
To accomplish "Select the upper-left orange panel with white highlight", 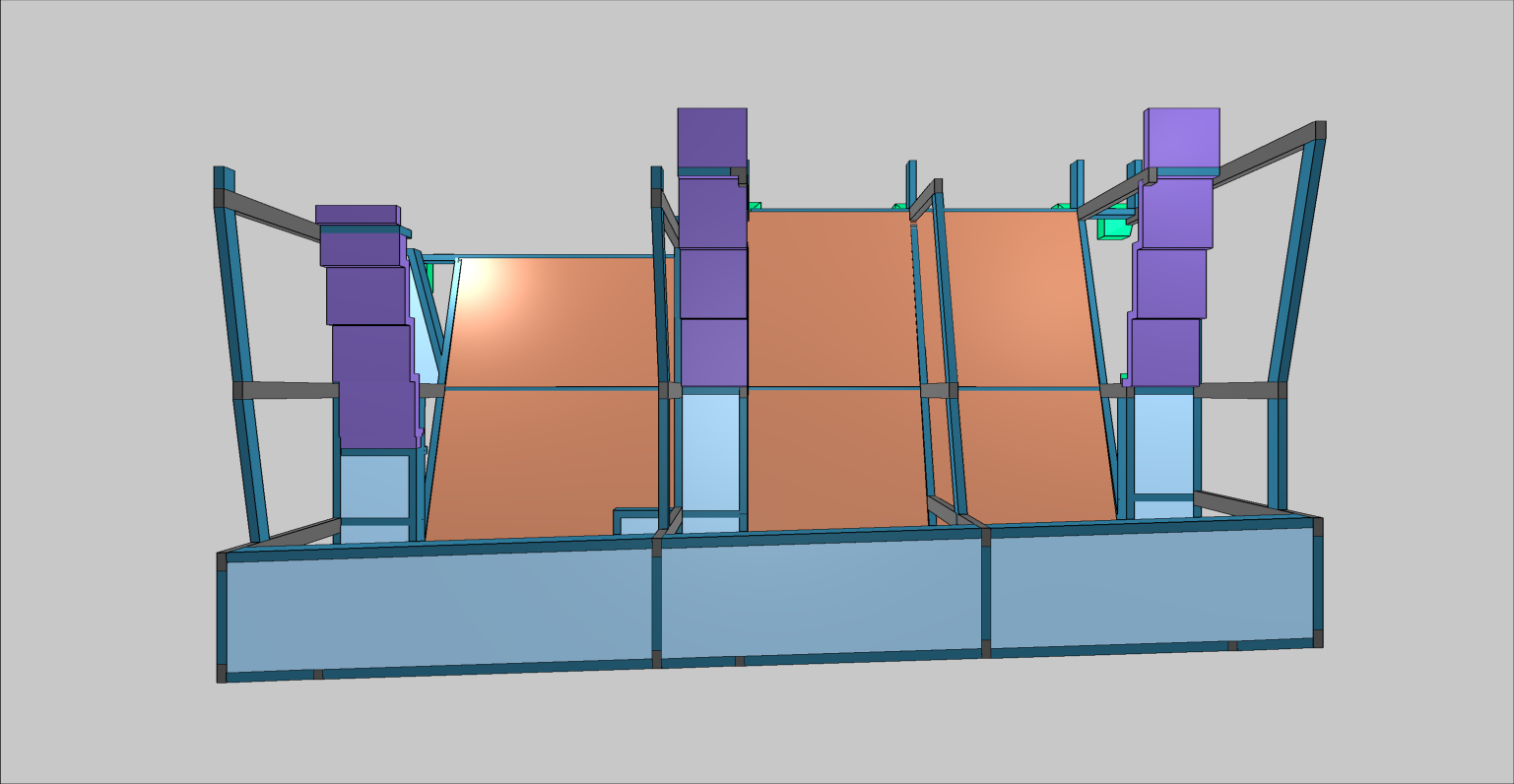I will pos(552,322).
